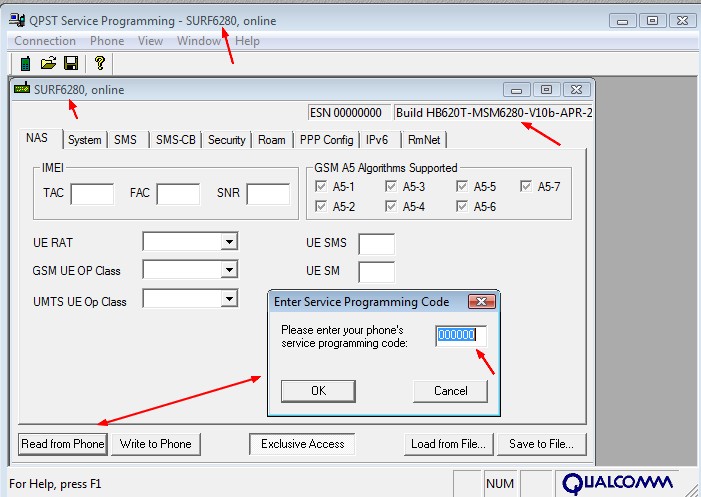Click the Exclusive Access button
Screen dimensions: 701x497
(302, 444)
